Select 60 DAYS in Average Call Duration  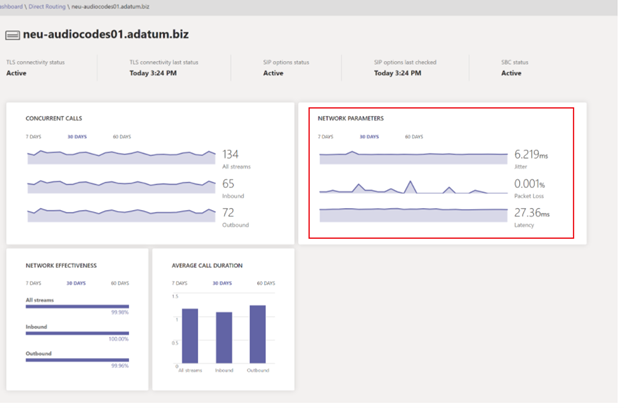[266, 283]
